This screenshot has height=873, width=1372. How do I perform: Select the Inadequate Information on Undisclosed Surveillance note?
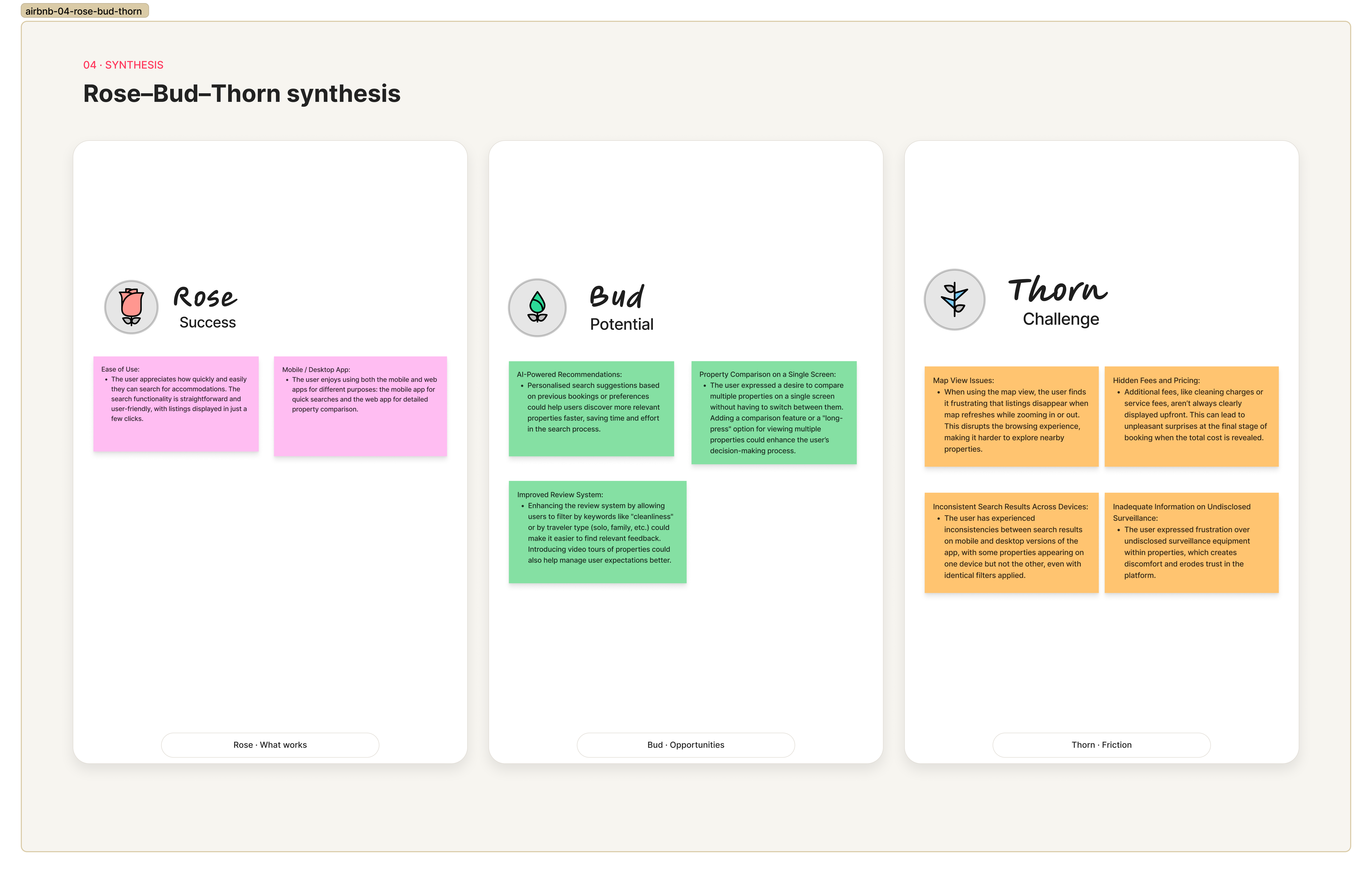click(x=1191, y=543)
